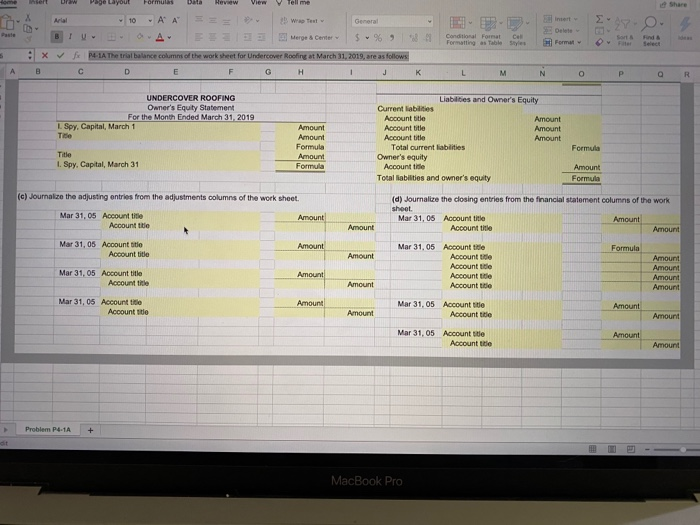Screen dimensions: 700x525
Task: Click the fx Insert Function button
Action: pyautogui.click(x=76, y=55)
